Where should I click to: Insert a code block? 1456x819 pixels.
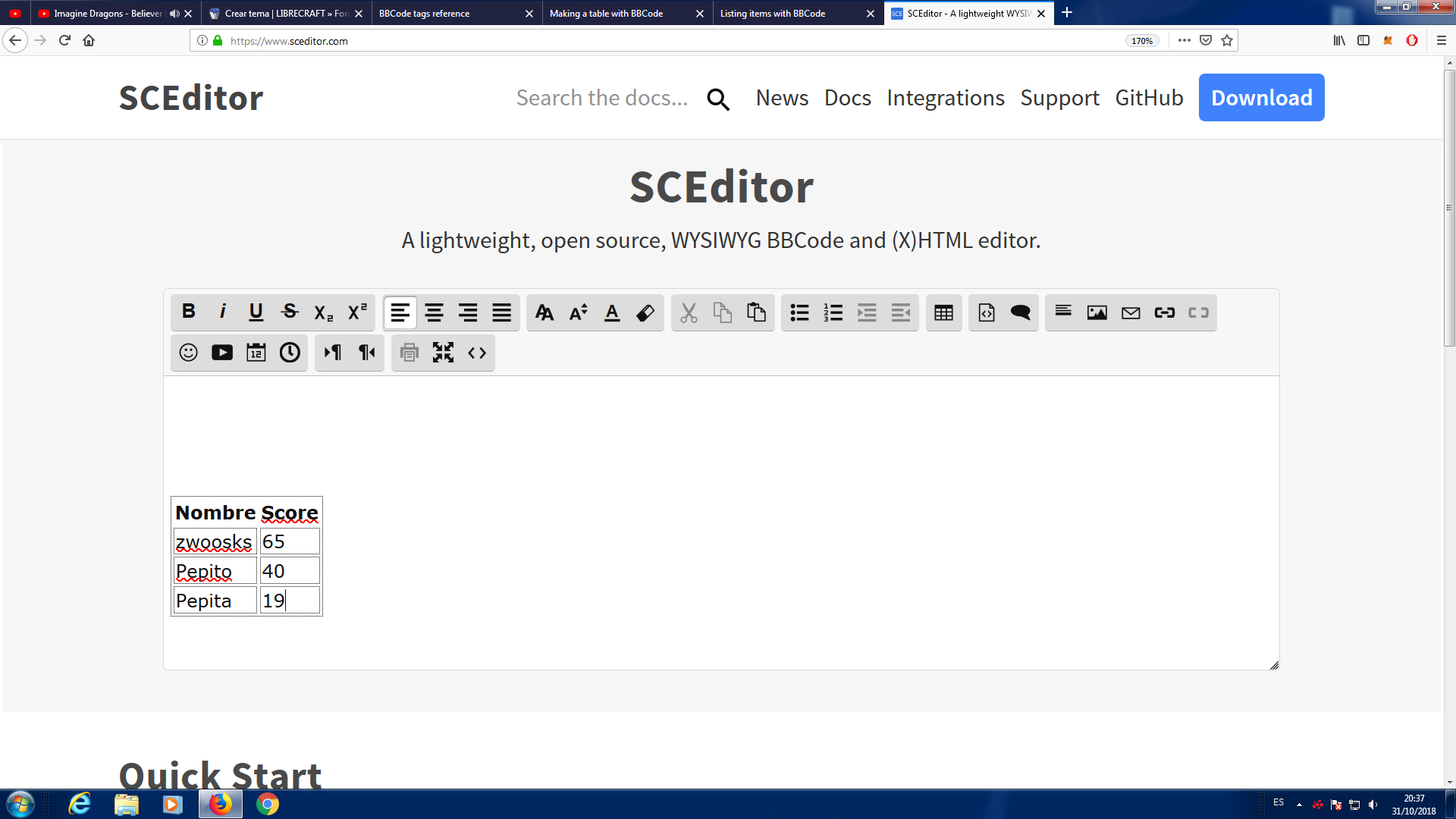pos(987,312)
